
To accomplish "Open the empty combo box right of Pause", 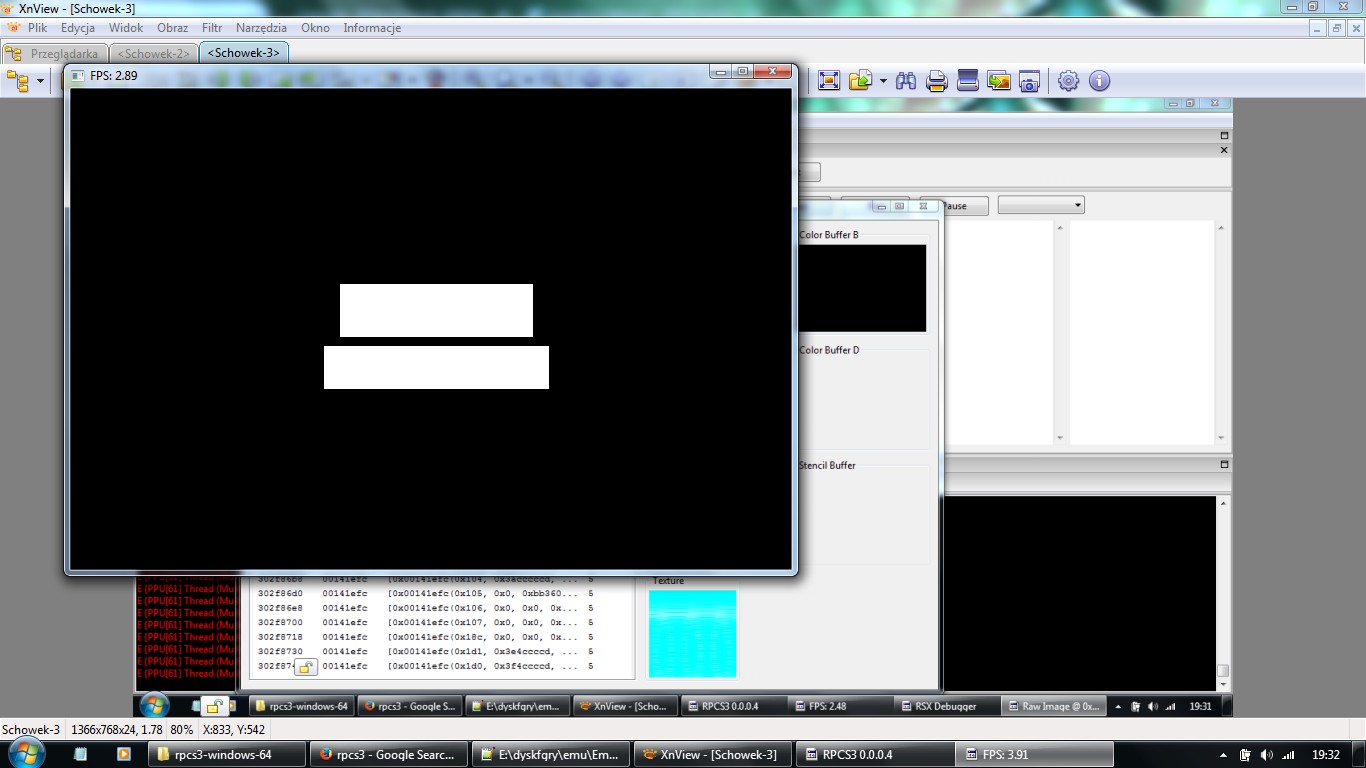I will coord(1041,205).
